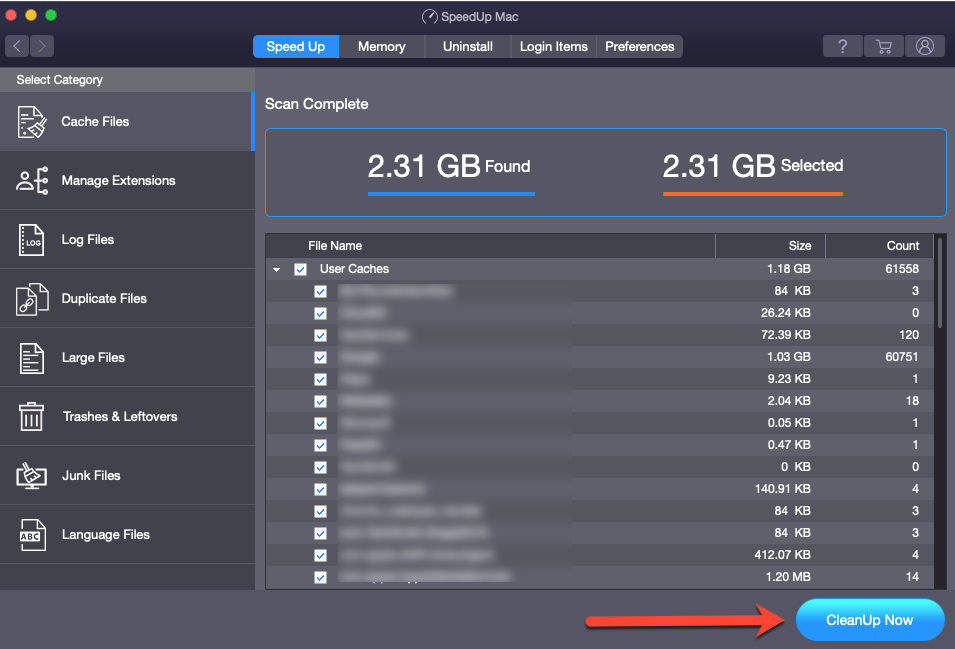Viewport: 955px width, 649px height.
Task: Open the shopping cart purchase icon
Action: (884, 46)
